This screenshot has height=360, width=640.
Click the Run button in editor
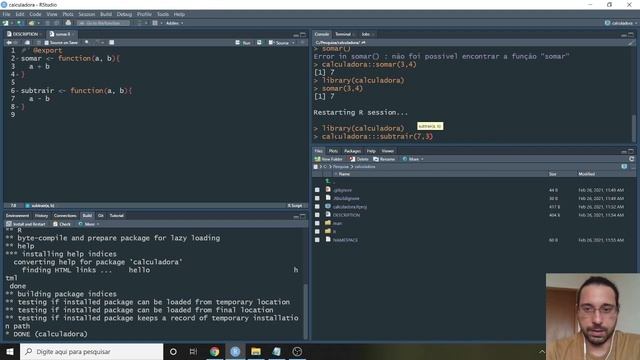click(x=243, y=42)
